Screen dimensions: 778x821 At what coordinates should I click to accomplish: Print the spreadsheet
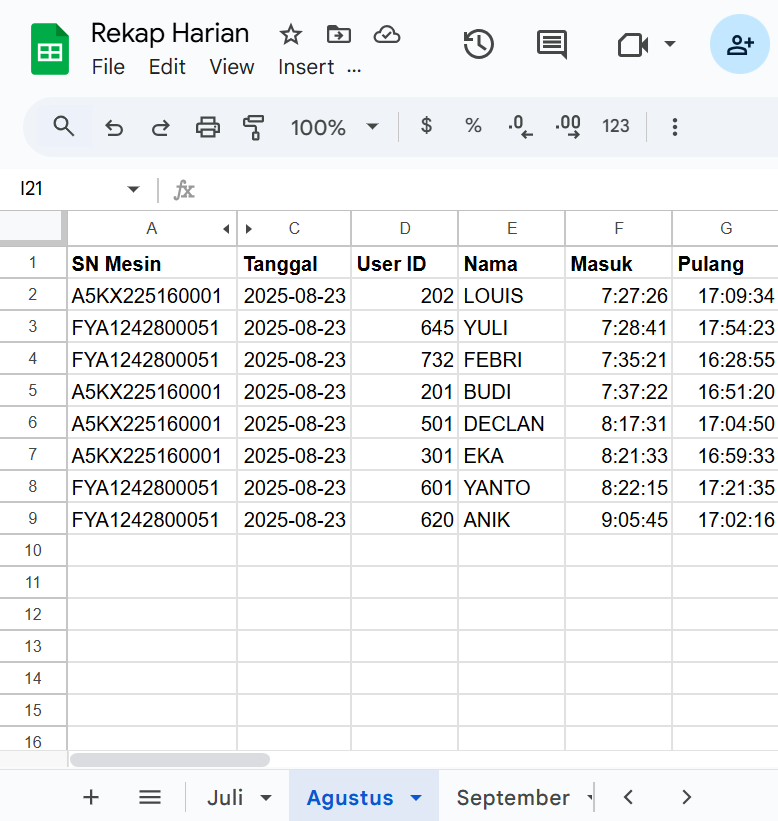click(x=207, y=127)
